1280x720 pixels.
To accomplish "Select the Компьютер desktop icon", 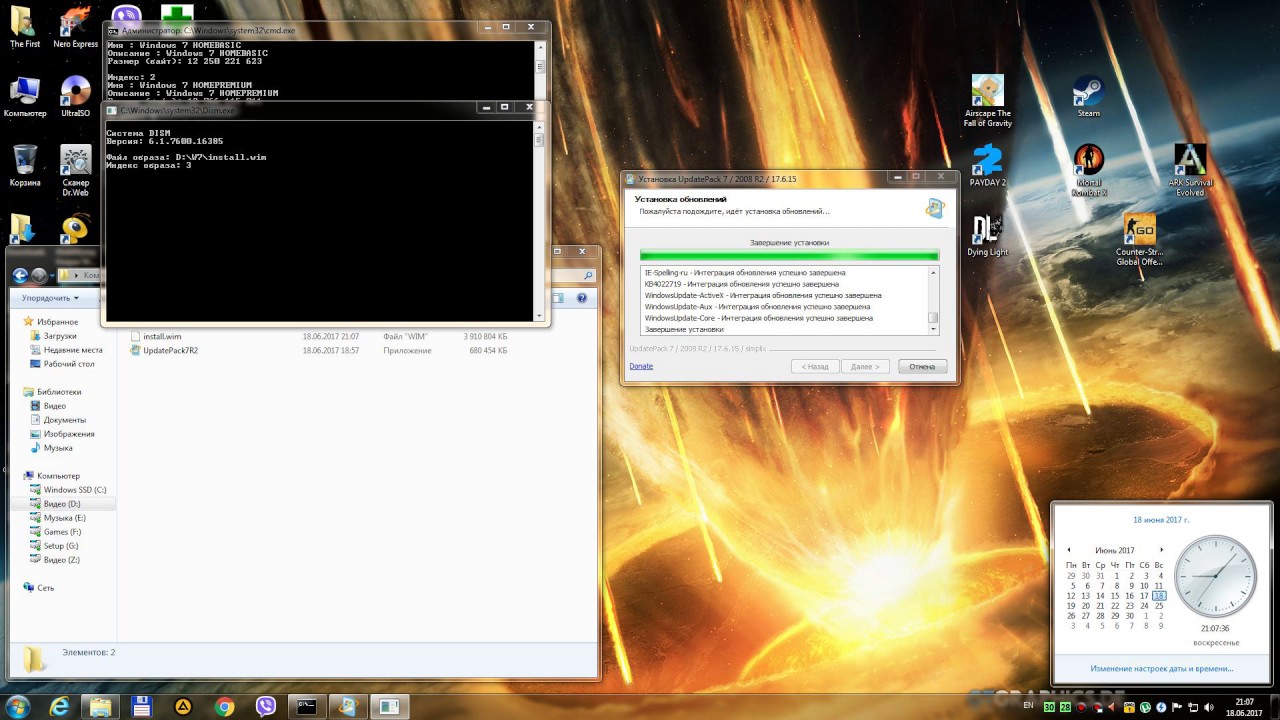I will tap(25, 97).
